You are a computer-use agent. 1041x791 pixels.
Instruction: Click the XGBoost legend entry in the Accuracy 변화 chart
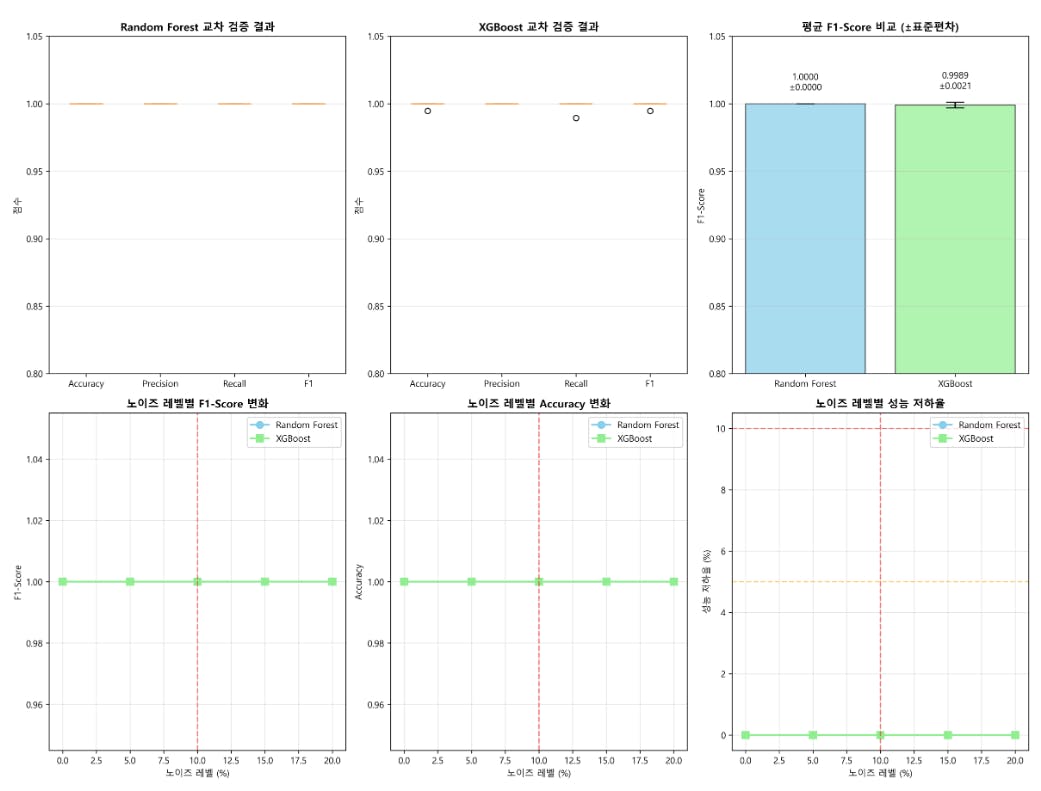point(622,438)
